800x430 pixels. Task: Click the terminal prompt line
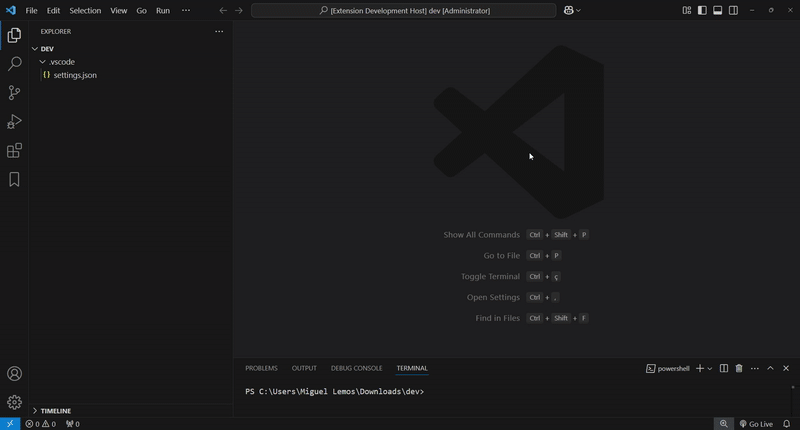pos(334,392)
